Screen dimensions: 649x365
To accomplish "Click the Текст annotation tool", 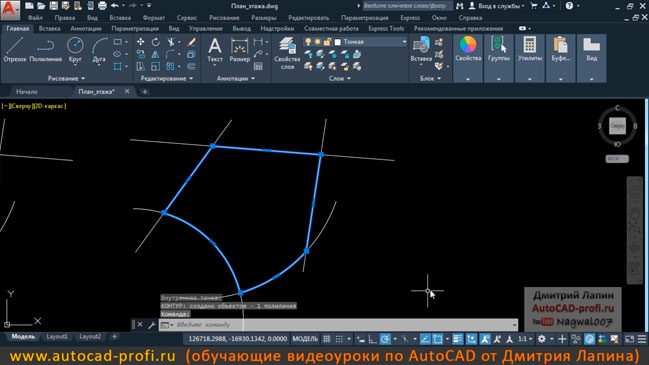I will 215,50.
